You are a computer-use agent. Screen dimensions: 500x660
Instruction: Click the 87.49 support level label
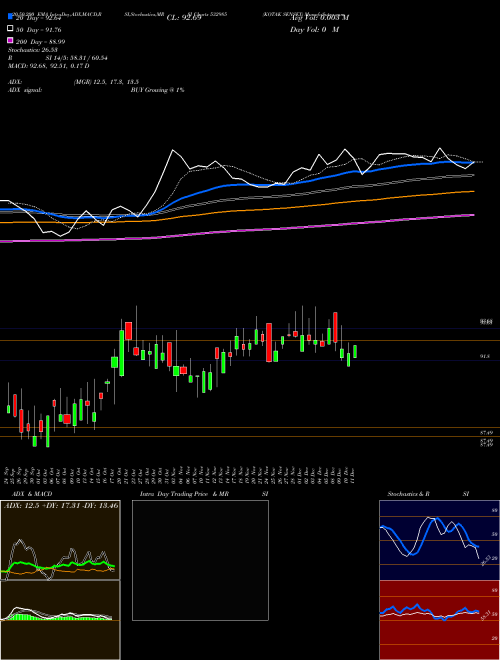pos(486,432)
